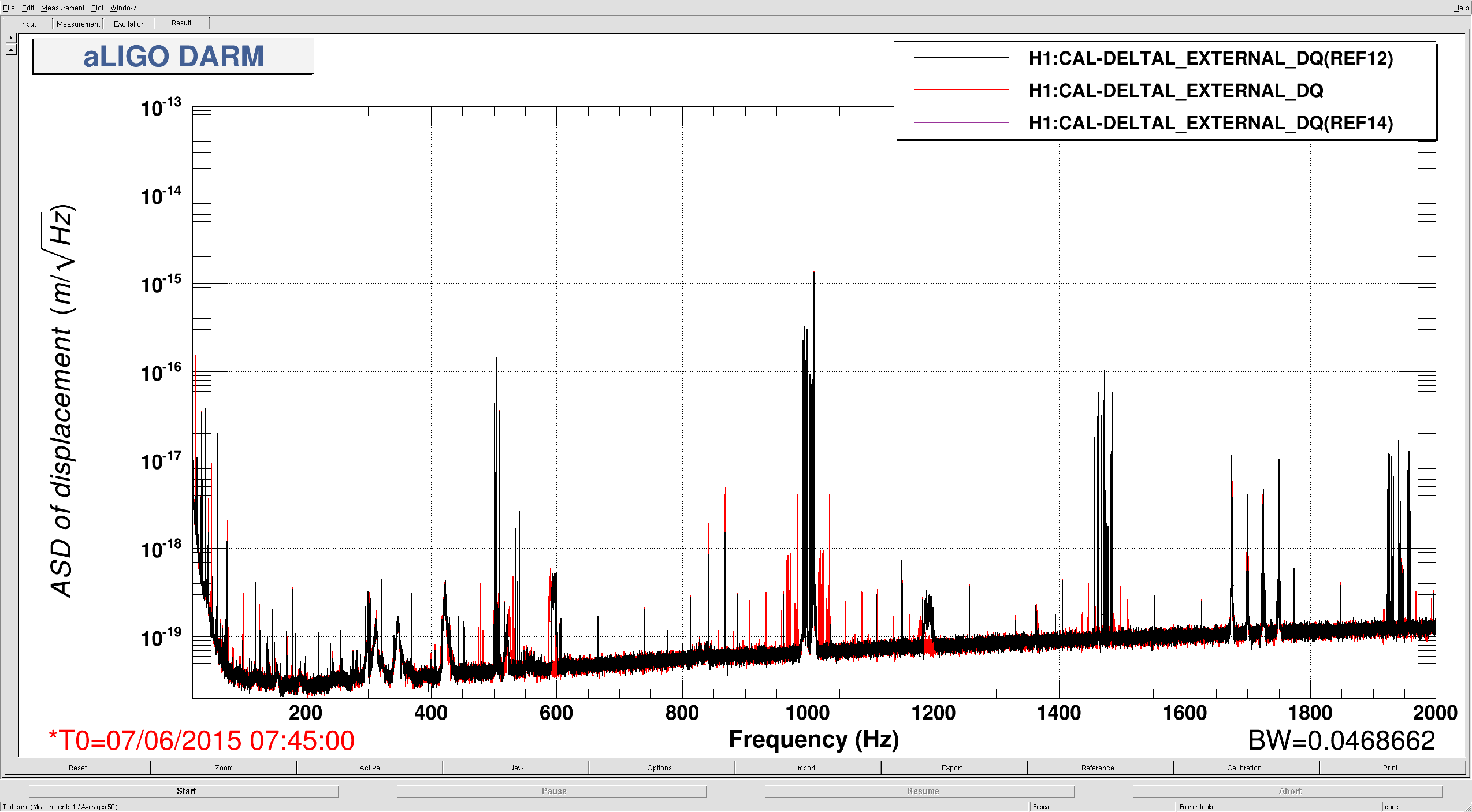Click the Zoom button
Screen dimensions: 1472x812
click(x=224, y=768)
